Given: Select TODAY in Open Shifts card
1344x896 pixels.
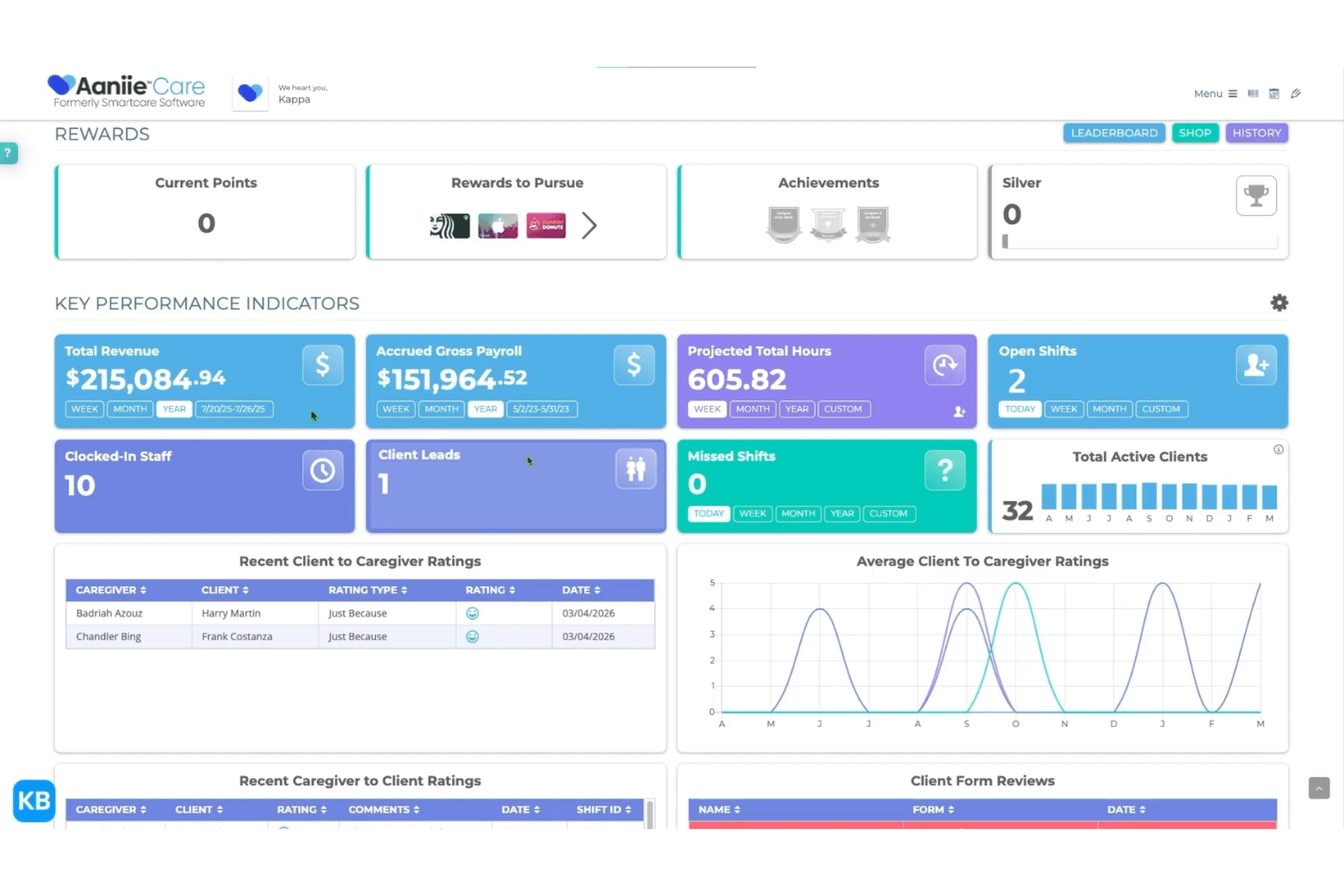Looking at the screenshot, I should (1020, 409).
